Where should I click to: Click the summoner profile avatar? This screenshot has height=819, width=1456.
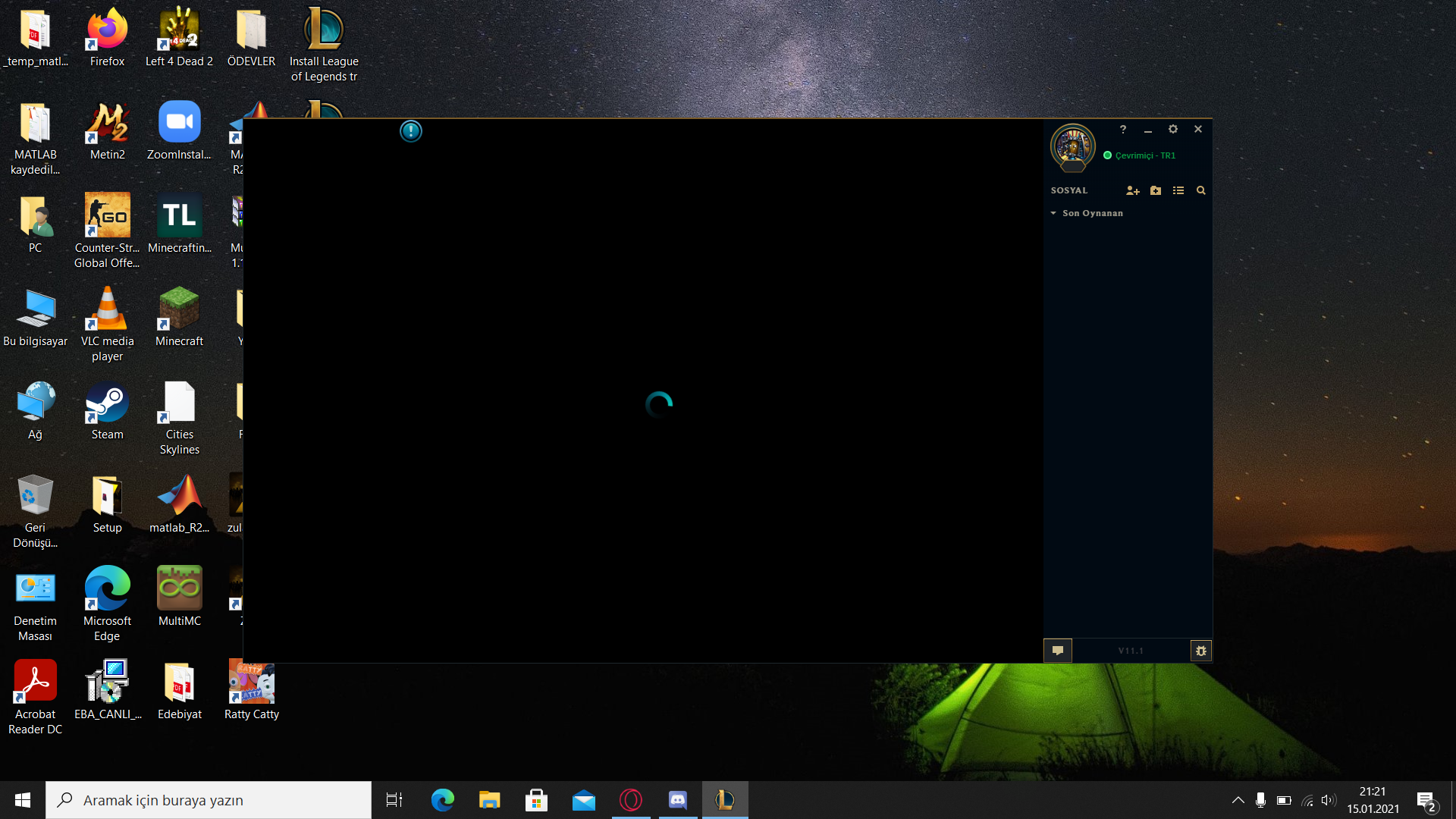[x=1072, y=146]
